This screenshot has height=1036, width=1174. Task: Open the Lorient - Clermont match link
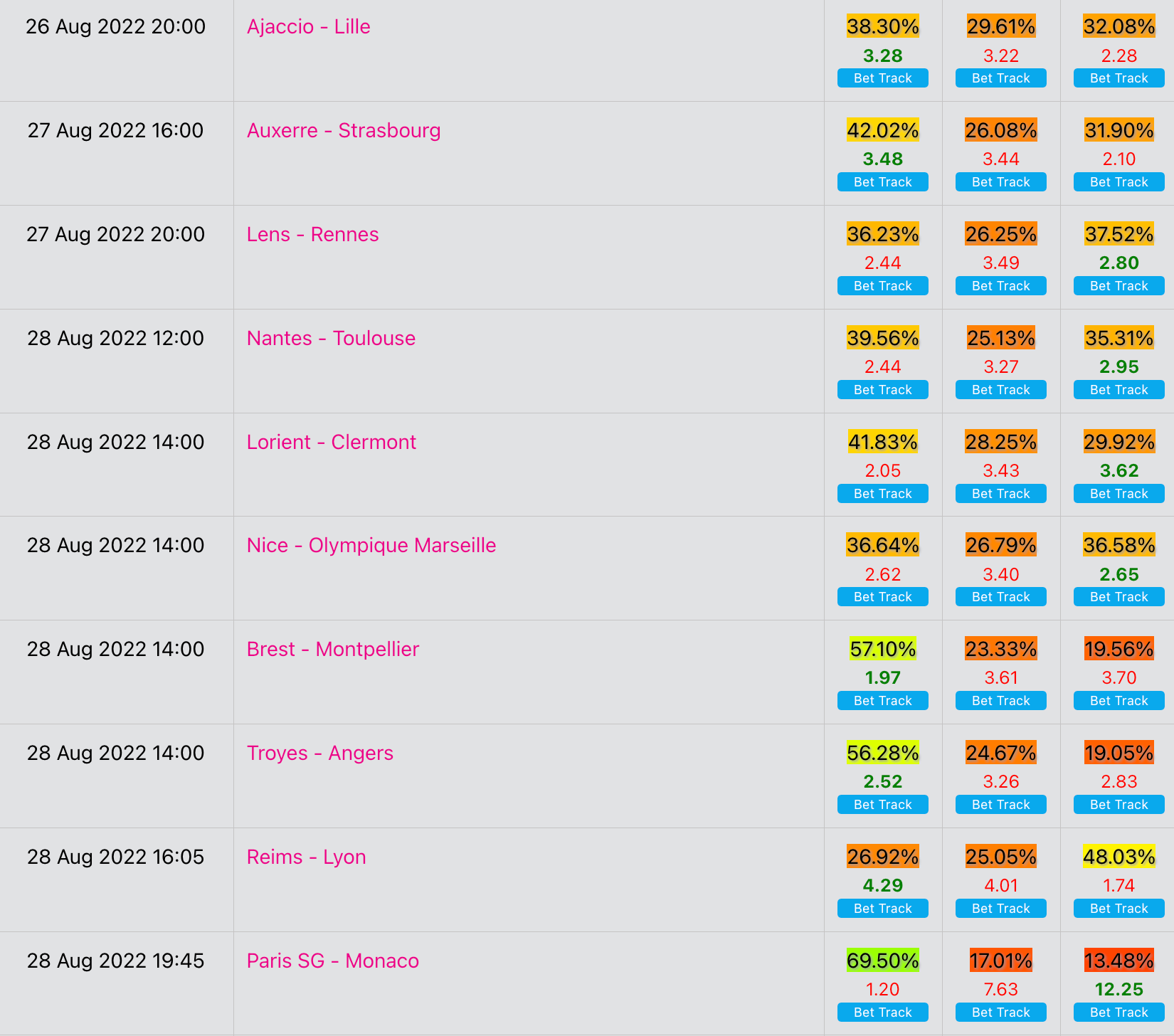click(x=331, y=443)
